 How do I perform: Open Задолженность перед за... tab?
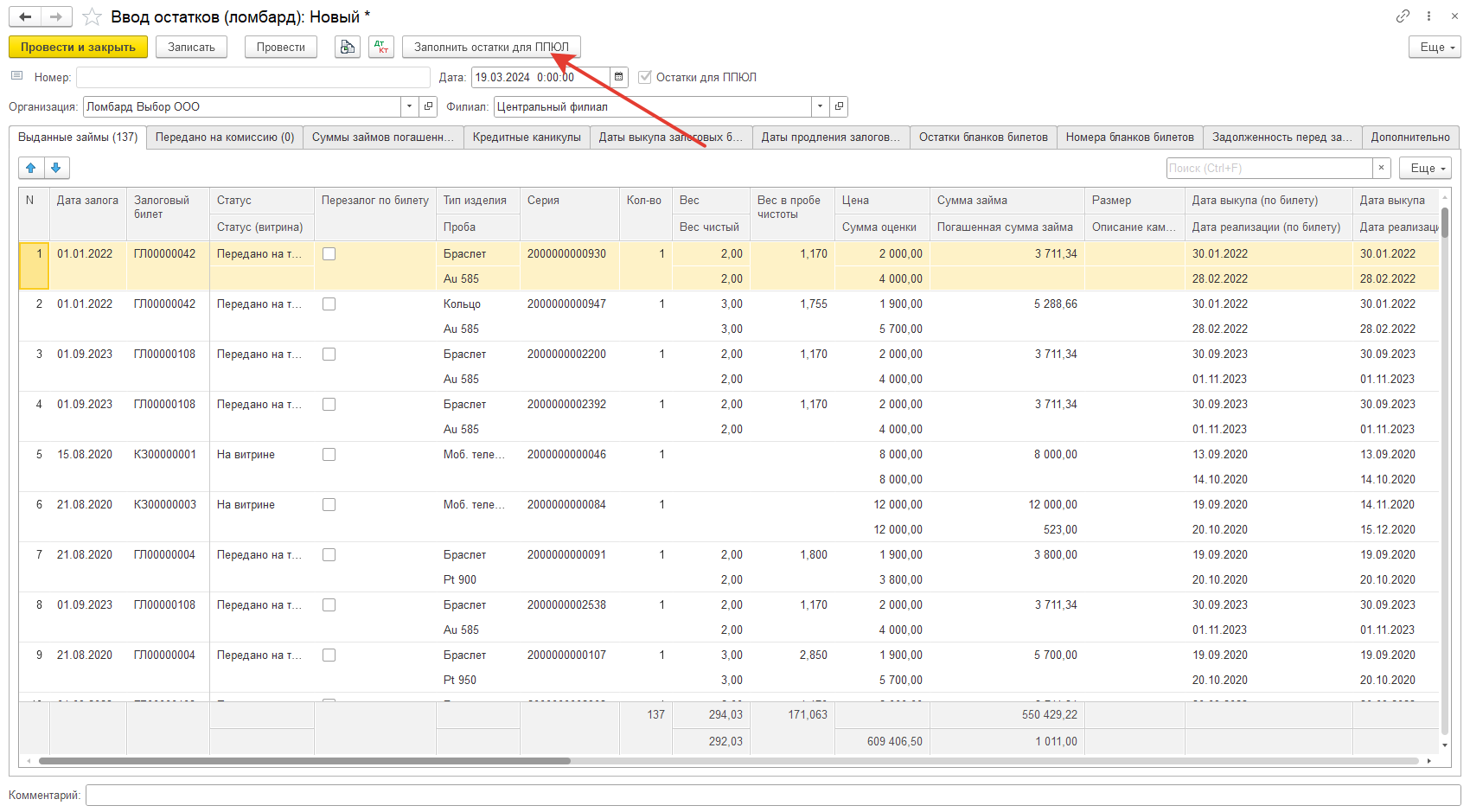pyautogui.click(x=1282, y=137)
